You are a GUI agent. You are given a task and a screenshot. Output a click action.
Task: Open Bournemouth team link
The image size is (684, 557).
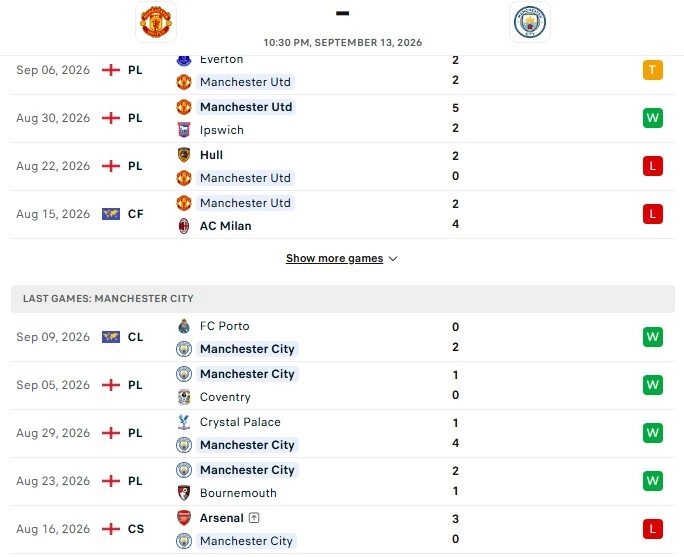pos(238,493)
